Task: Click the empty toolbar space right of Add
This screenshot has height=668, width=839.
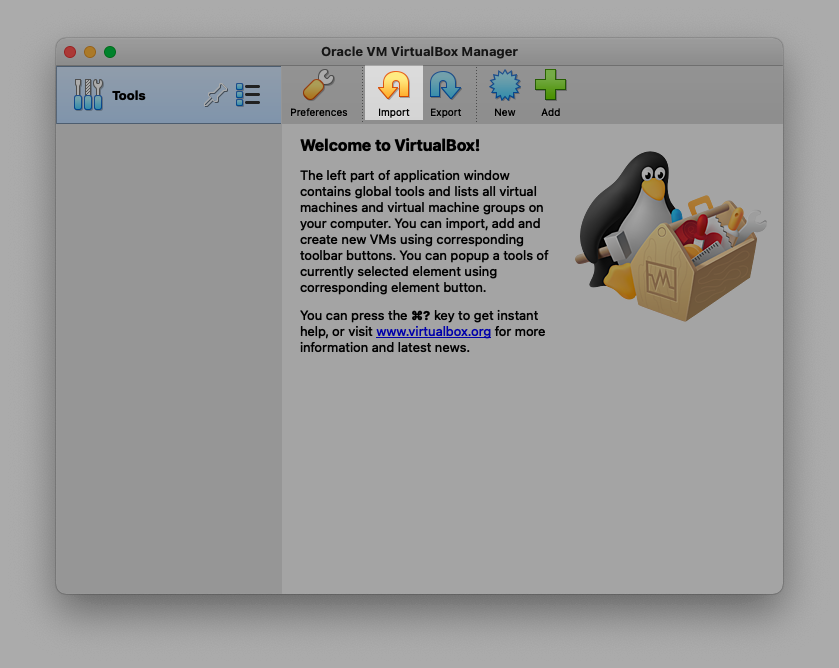Action: (670, 95)
